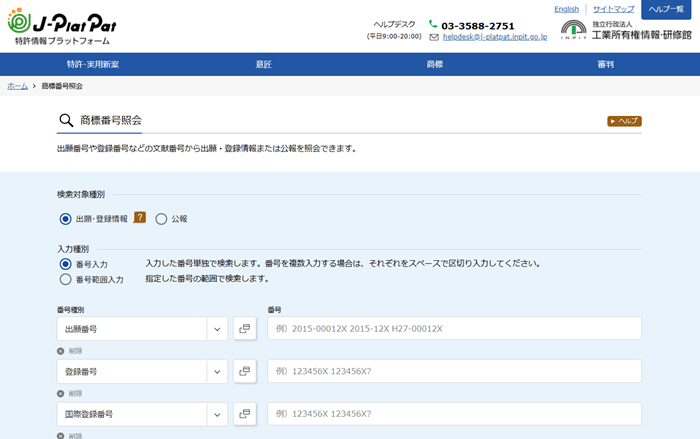The width and height of the screenshot is (700, 439).
Task: Click the brown ヘルプ button
Action: [x=624, y=121]
